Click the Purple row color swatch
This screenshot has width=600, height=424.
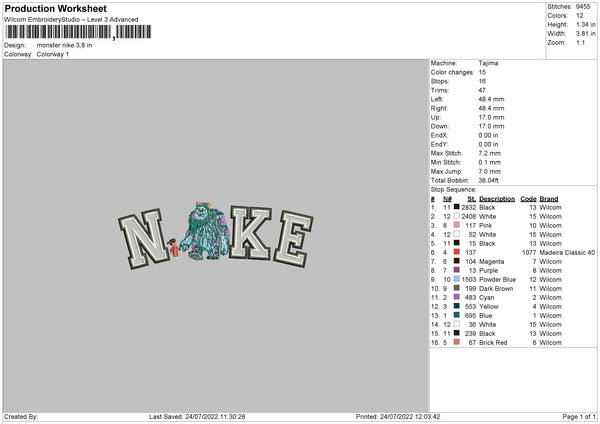[457, 270]
